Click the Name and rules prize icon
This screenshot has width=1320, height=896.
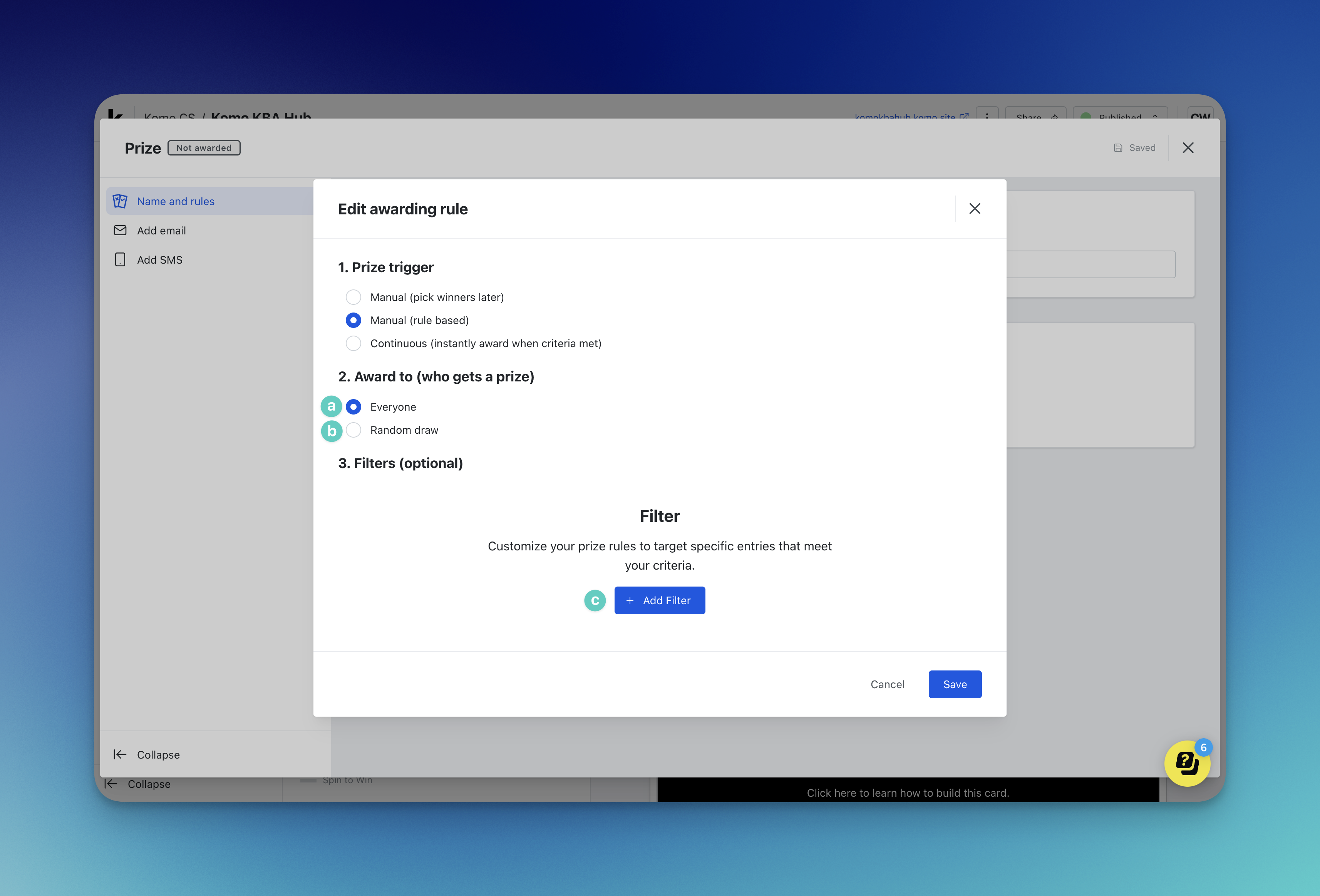coord(120,201)
